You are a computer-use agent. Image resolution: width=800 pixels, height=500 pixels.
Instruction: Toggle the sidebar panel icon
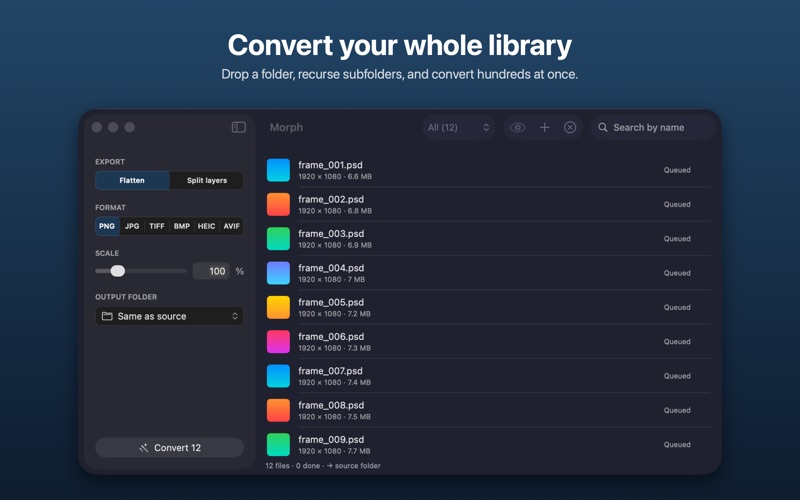point(239,127)
